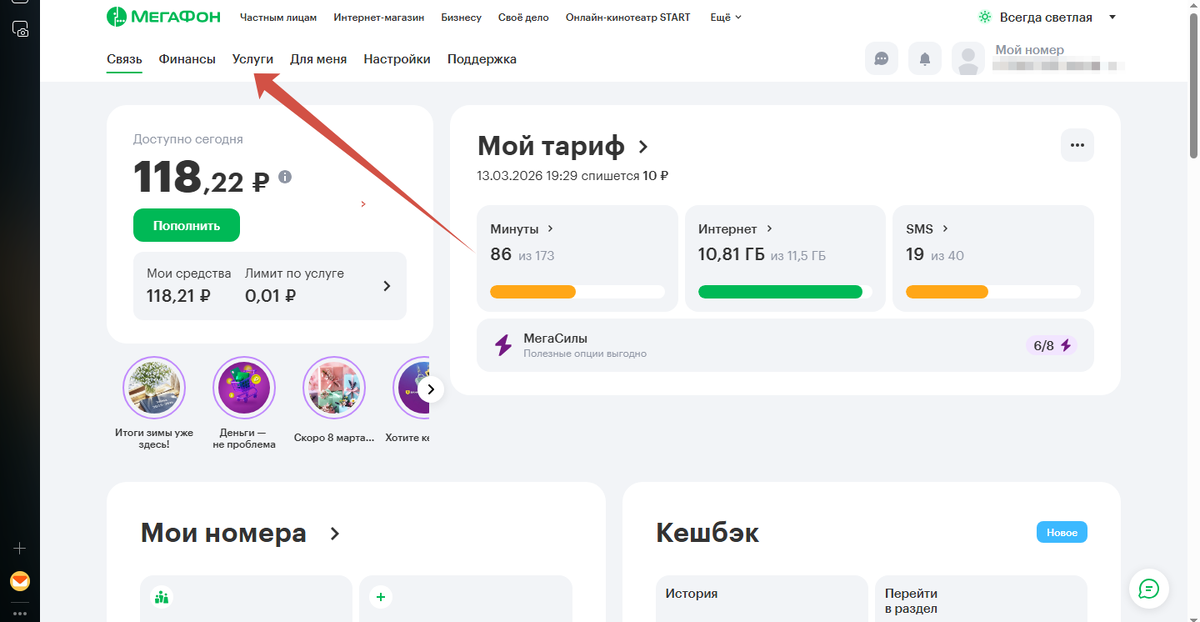Open the Услуги tab
1200x622 pixels.
point(253,59)
